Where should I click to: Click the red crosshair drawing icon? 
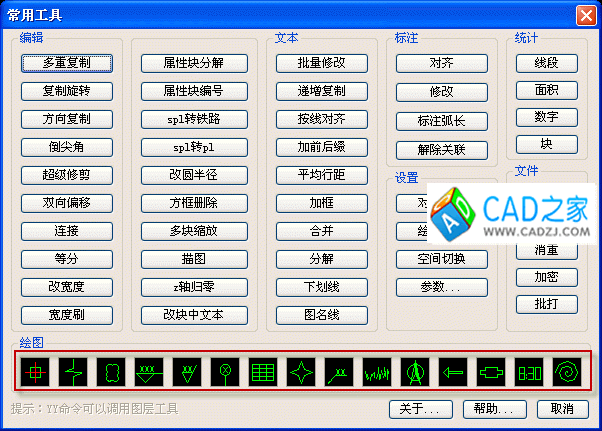(35, 373)
